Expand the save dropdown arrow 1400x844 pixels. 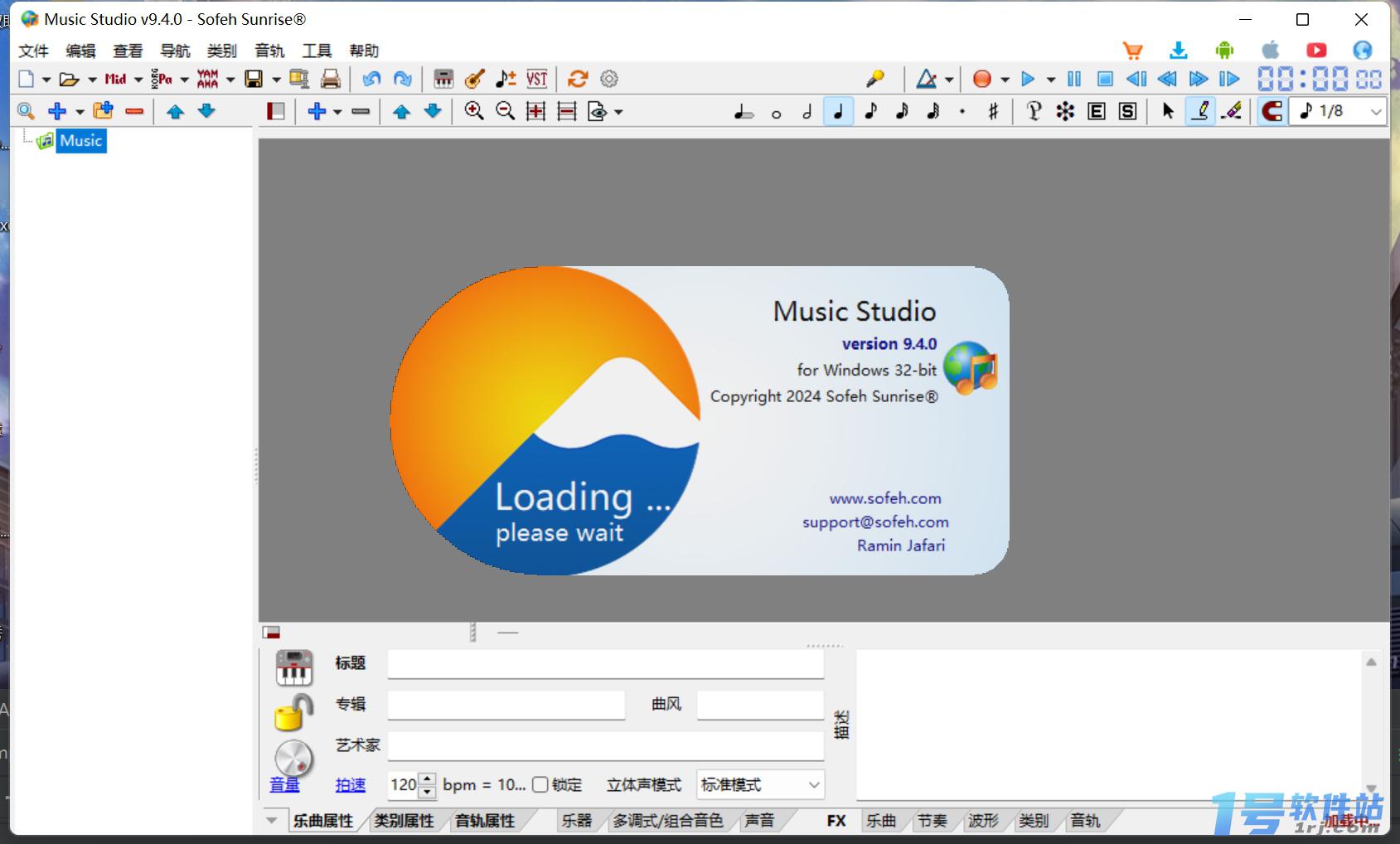click(275, 80)
